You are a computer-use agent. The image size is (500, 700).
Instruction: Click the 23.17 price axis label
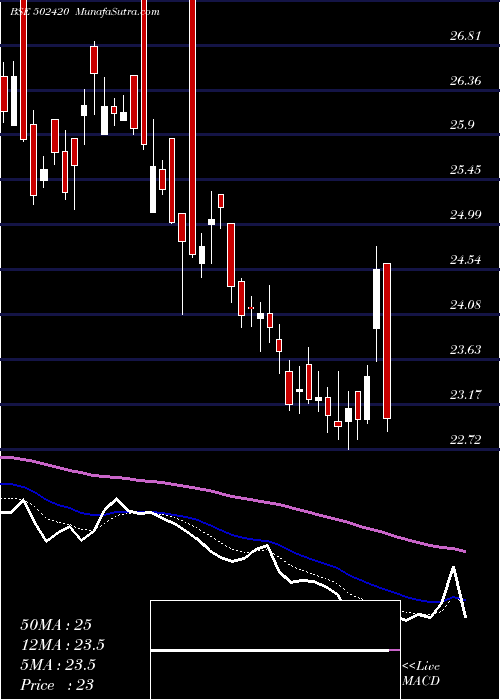tap(465, 395)
